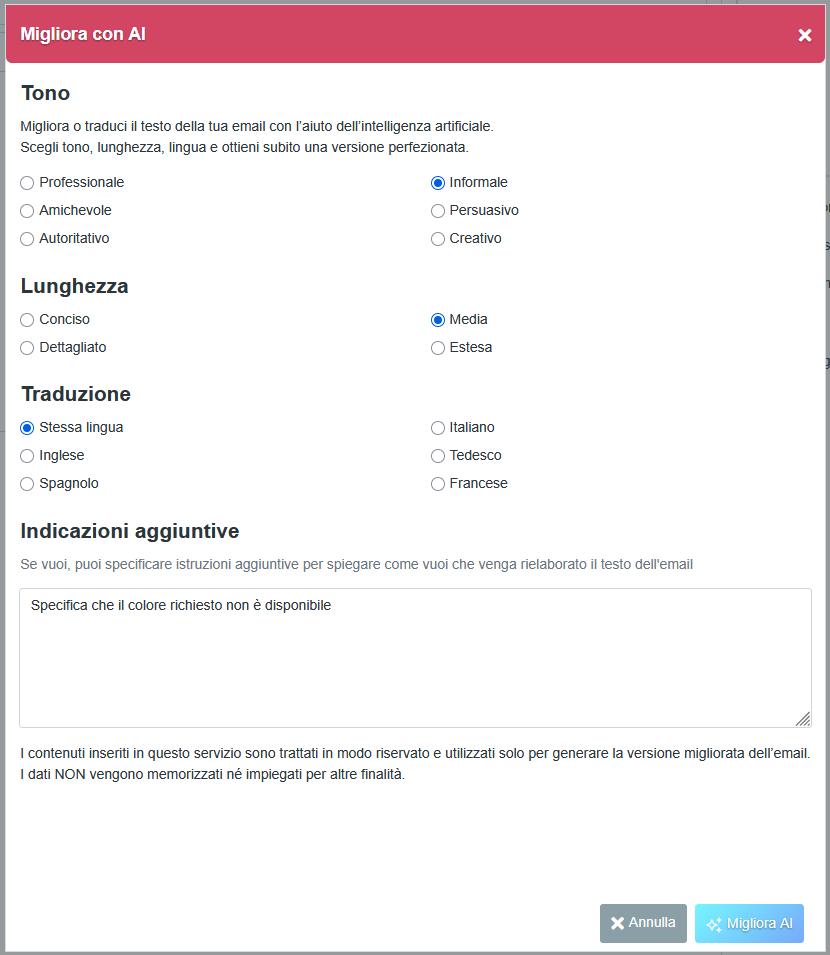This screenshot has height=955, width=830.
Task: Set length to Conciso
Action: [26, 319]
